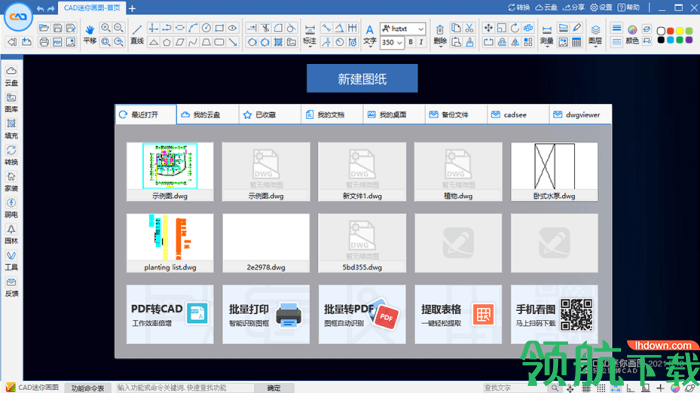Pick the black color swatch
This screenshot has height=393, width=700.
tap(661, 40)
